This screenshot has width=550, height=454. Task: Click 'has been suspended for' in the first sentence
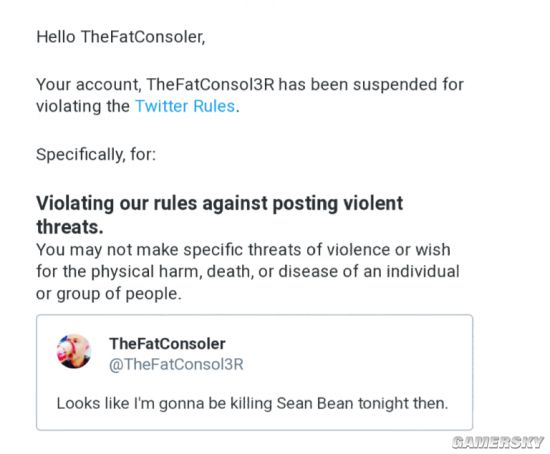pos(371,85)
